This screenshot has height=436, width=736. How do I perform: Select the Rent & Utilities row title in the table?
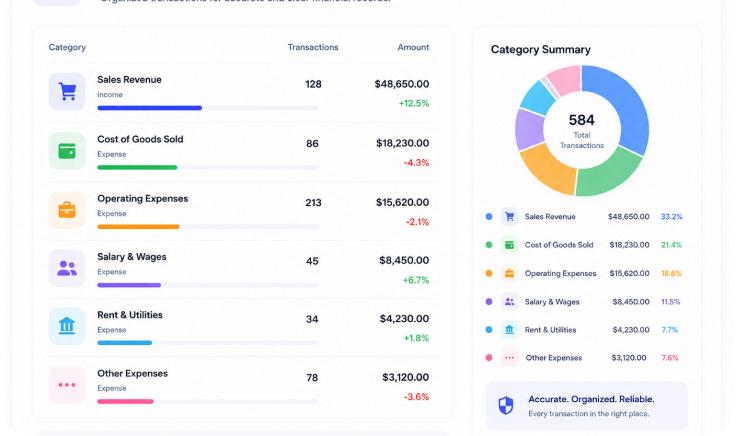[130, 315]
